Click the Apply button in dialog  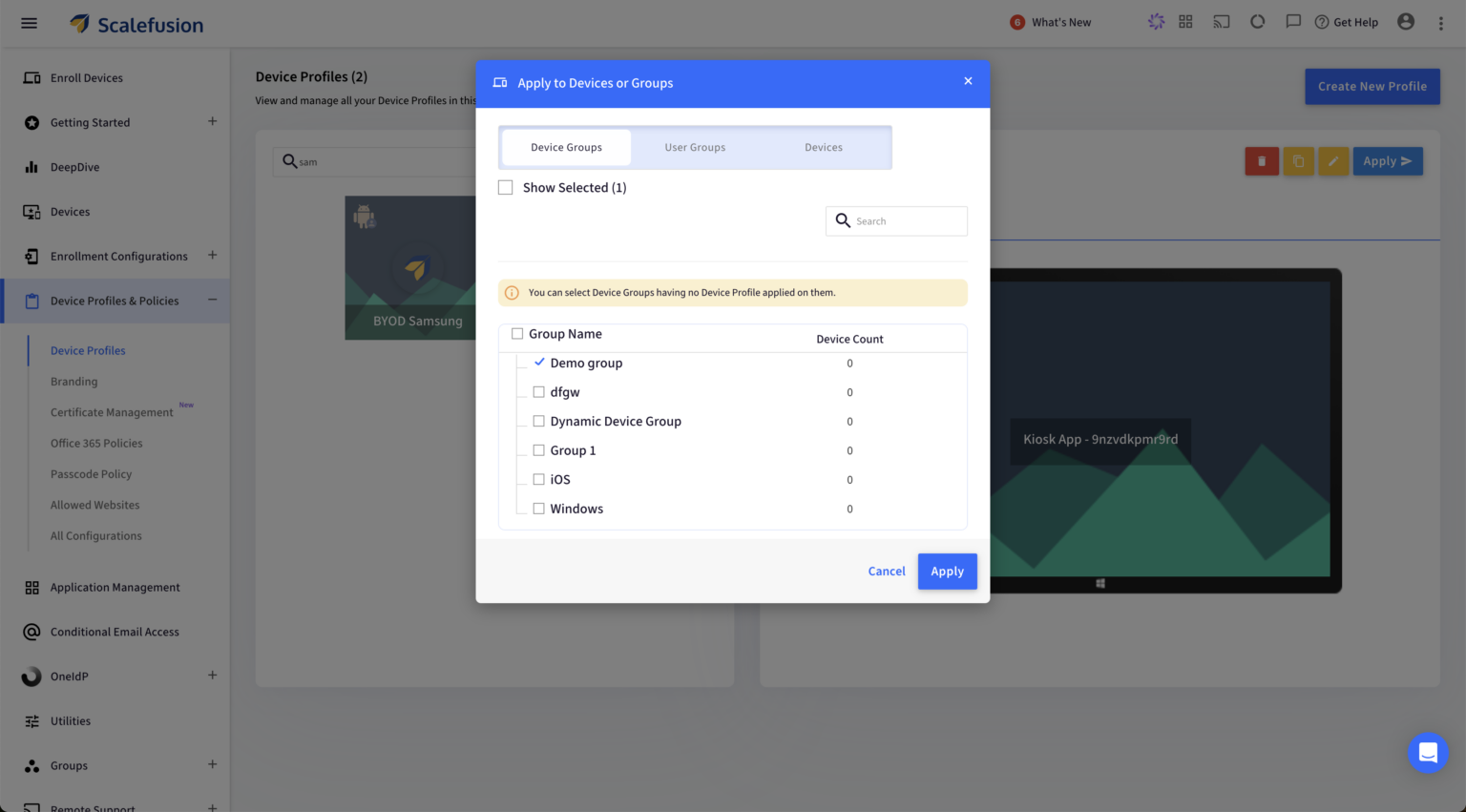tap(947, 571)
